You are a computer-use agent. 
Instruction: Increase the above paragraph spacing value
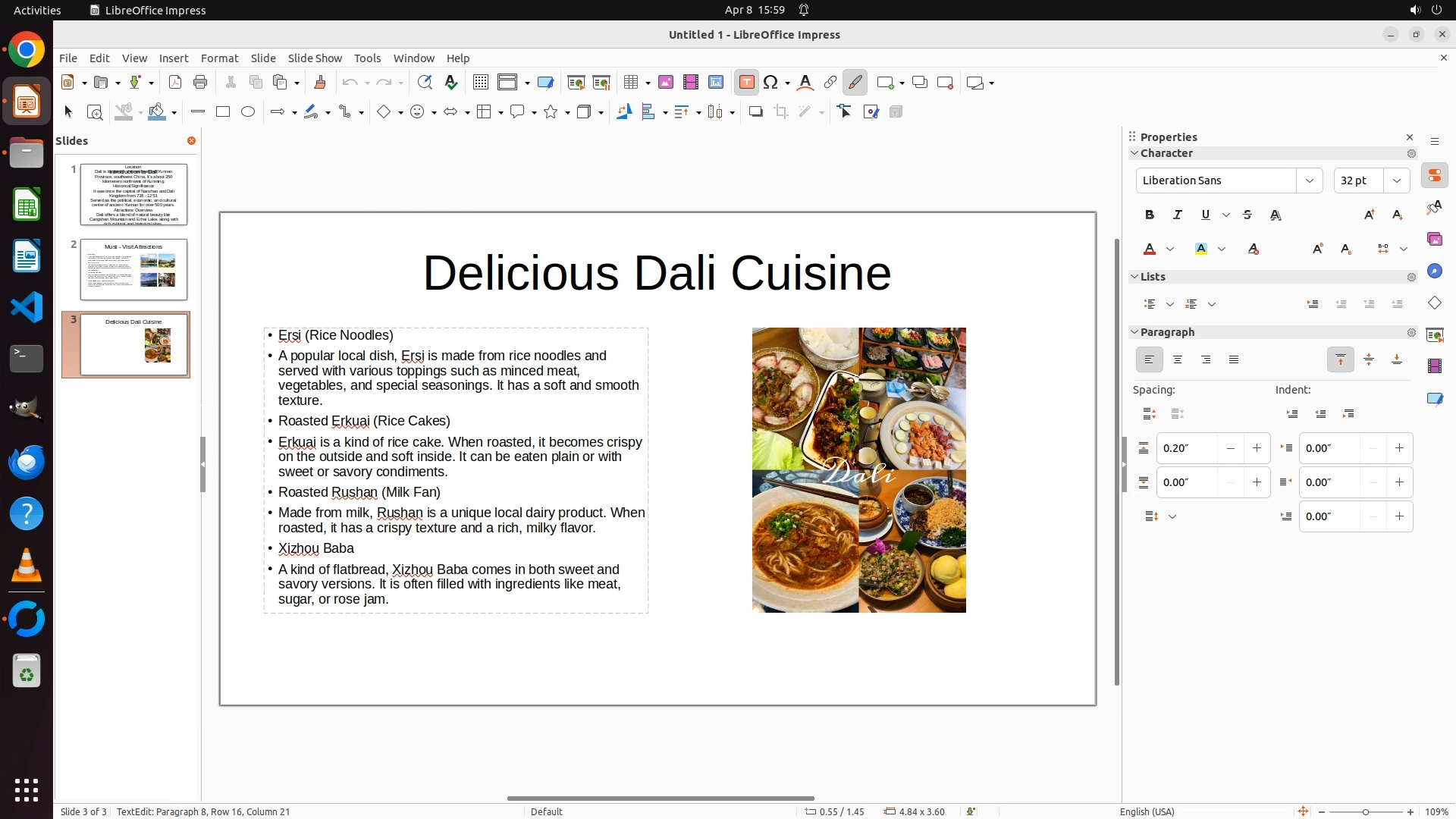[x=1257, y=448]
